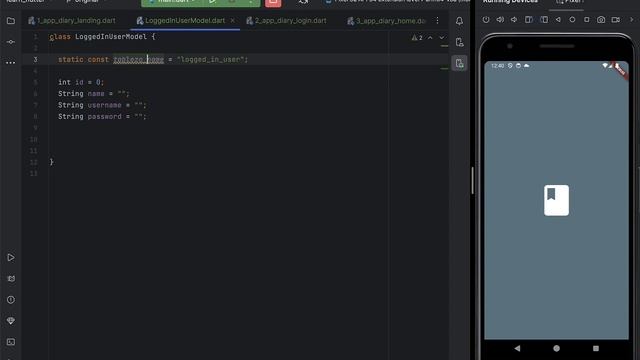
Task: Open the Run tool window in left sidebar
Action: pyautogui.click(x=11, y=258)
